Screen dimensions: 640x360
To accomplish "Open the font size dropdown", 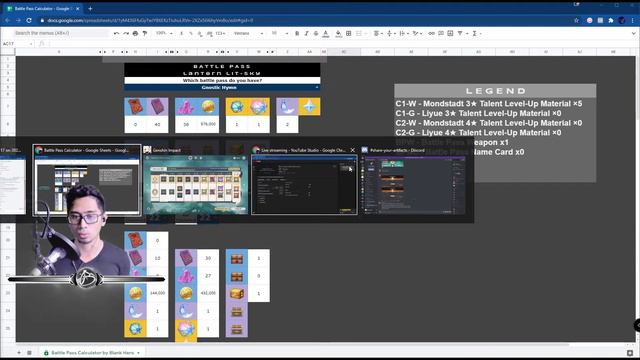I will click(x=280, y=33).
